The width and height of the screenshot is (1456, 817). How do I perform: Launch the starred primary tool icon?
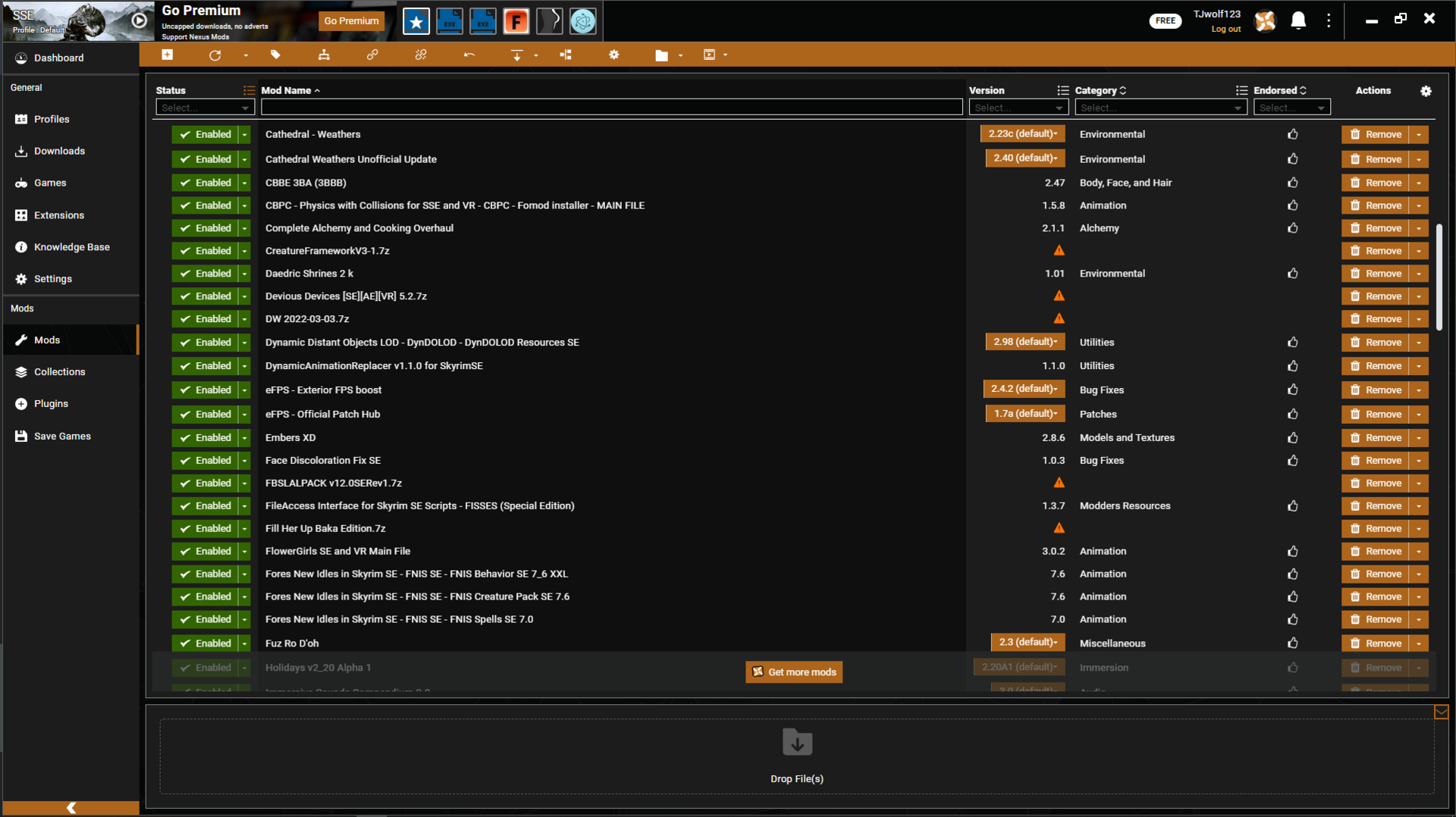pos(416,21)
